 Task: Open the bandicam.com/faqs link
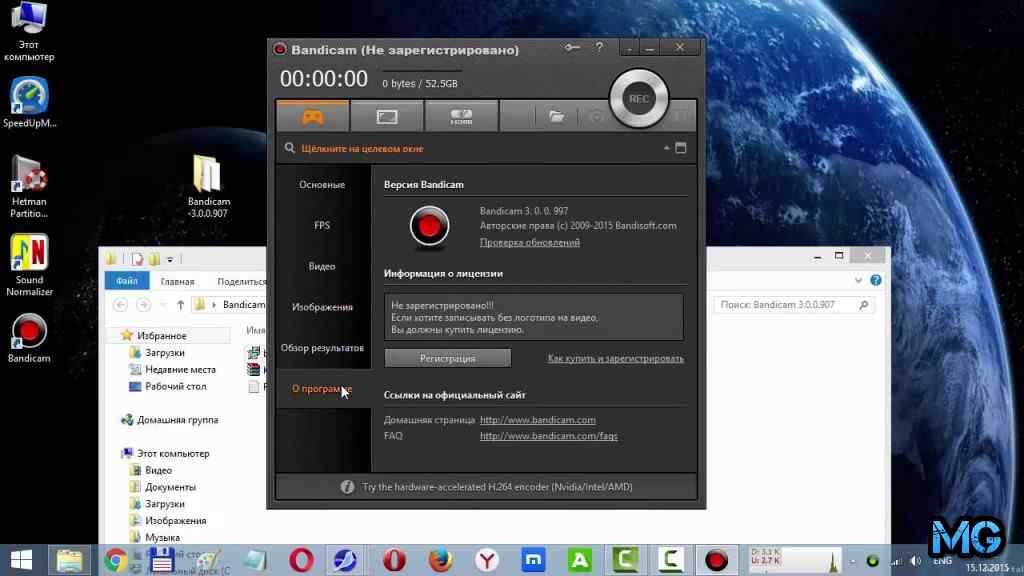coord(549,436)
